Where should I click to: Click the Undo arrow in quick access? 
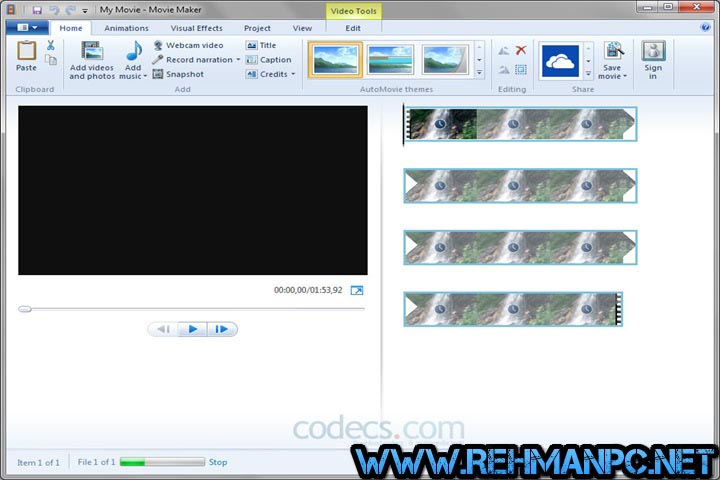point(54,10)
